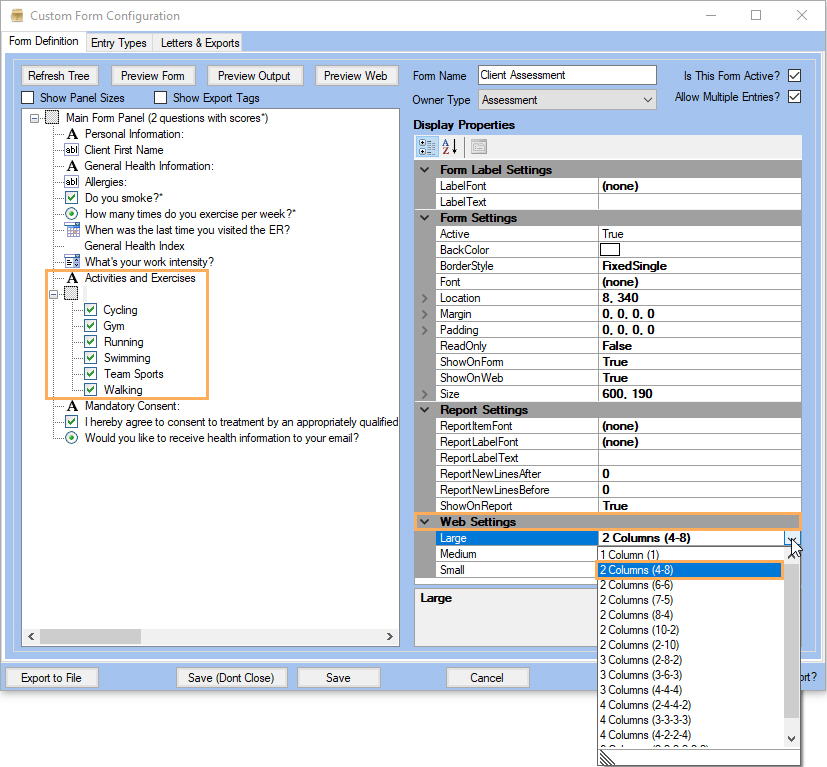Image resolution: width=827 pixels, height=767 pixels.
Task: Collapse the Activities sub-panel tree node
Action: pos(53,294)
